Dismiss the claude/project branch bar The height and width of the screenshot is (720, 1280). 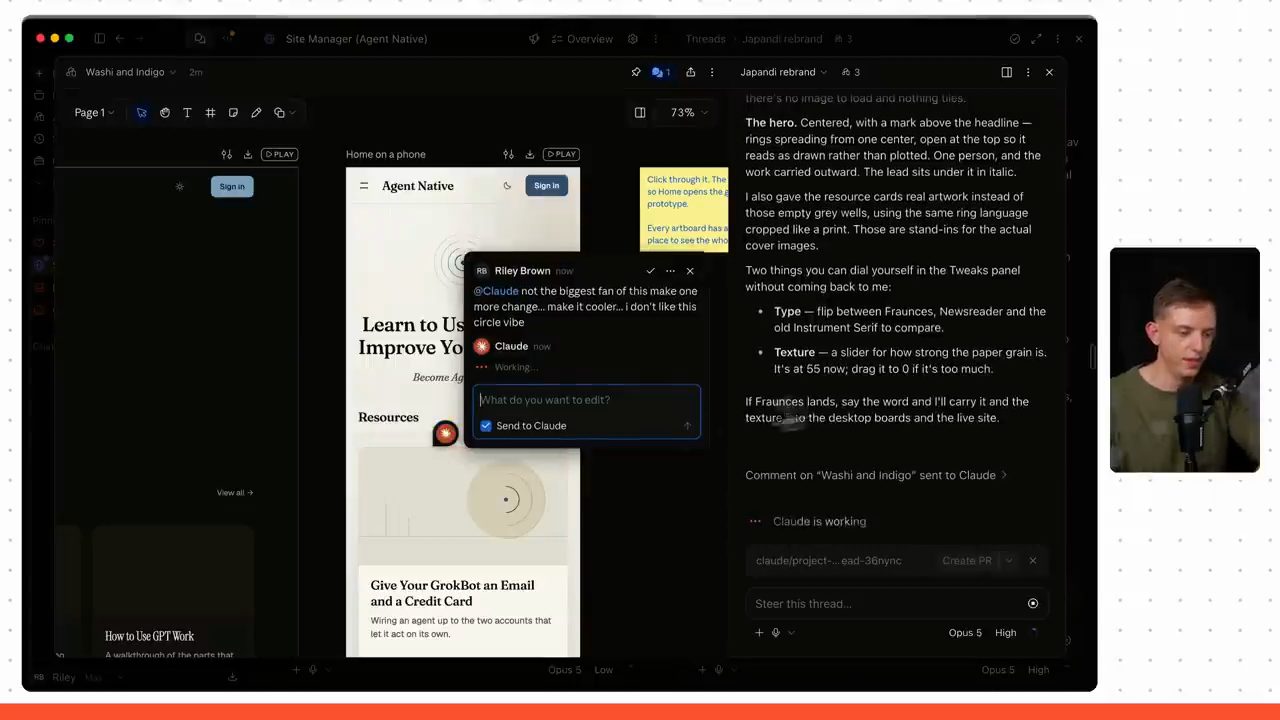coord(1033,561)
